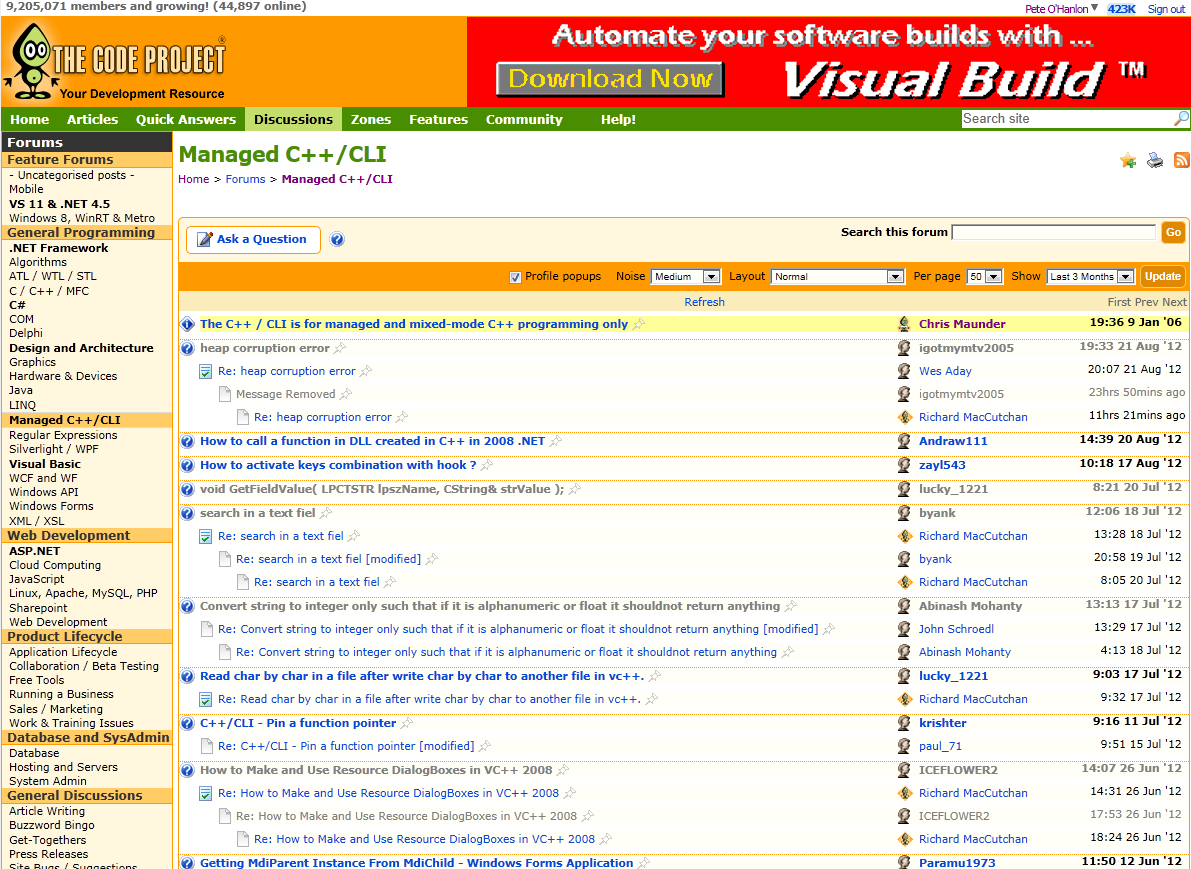Open the Show time range dropdown
Image resolution: width=1191 pixels, height=869 pixels.
1091,276
